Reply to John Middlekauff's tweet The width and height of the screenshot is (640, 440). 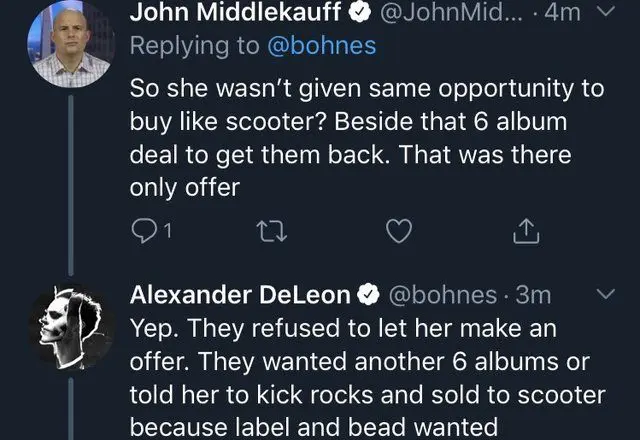[x=146, y=233]
